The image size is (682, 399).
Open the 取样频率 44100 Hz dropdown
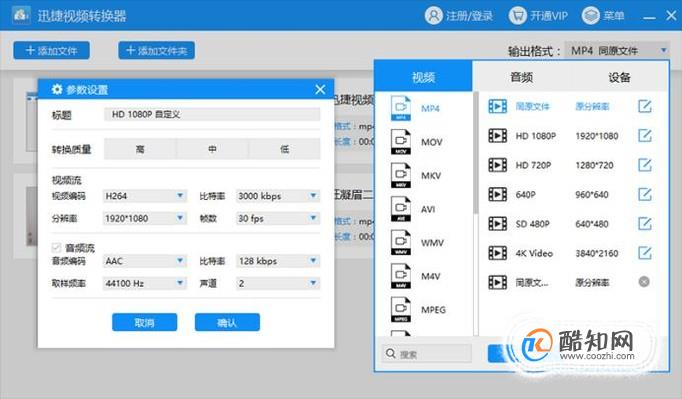144,283
